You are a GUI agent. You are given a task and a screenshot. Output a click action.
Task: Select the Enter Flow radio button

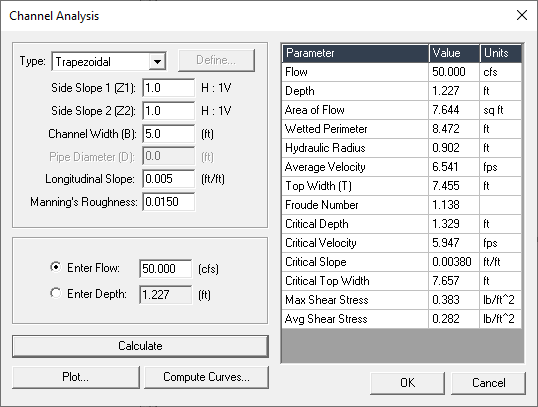tap(56, 267)
